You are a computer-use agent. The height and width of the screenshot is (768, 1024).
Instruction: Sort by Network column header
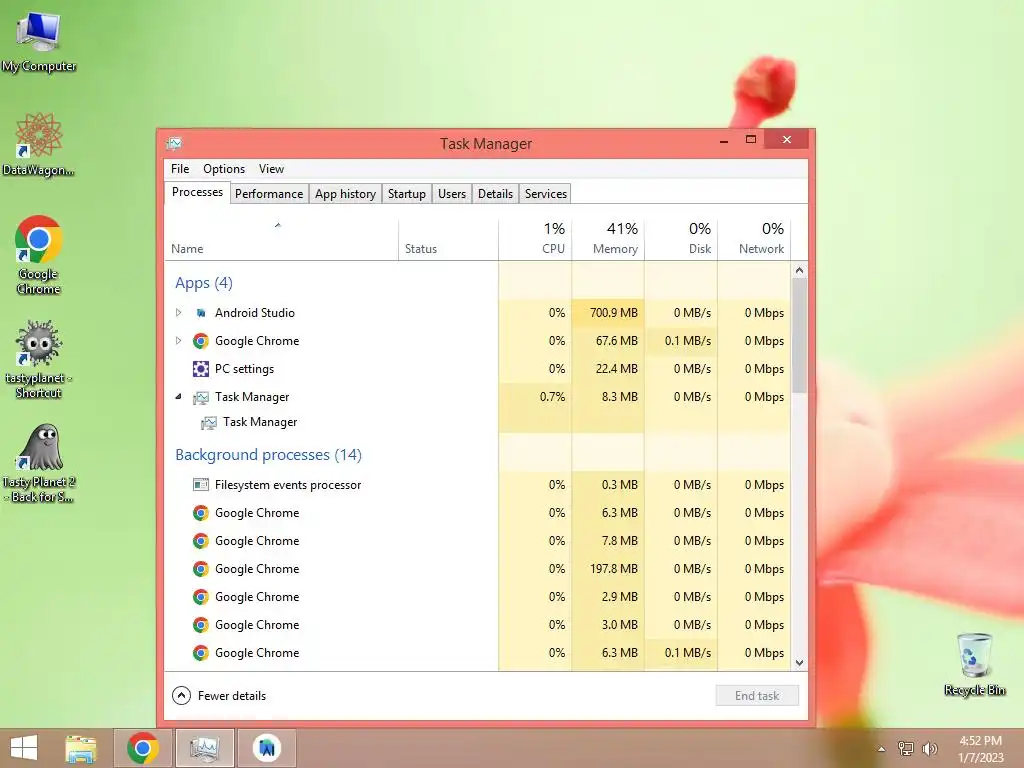pyautogui.click(x=754, y=240)
